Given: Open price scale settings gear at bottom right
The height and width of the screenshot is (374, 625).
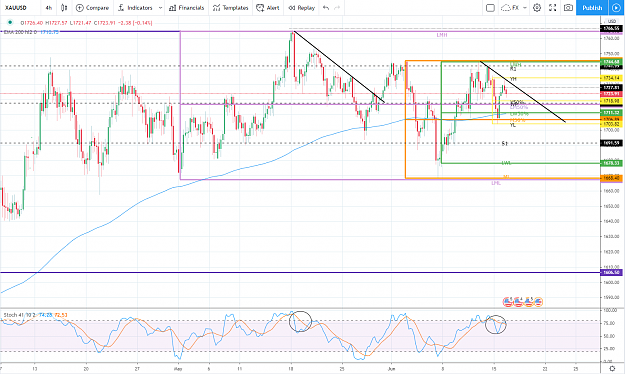Looking at the screenshot, I should tap(612, 368).
